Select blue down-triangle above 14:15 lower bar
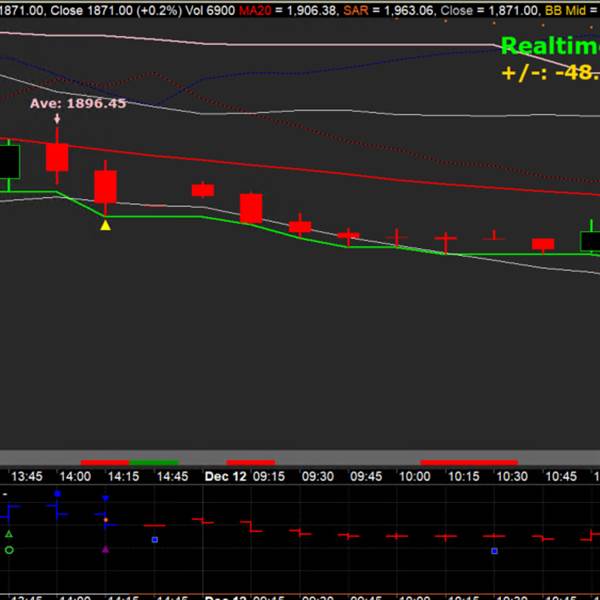The width and height of the screenshot is (600, 600). [x=106, y=498]
